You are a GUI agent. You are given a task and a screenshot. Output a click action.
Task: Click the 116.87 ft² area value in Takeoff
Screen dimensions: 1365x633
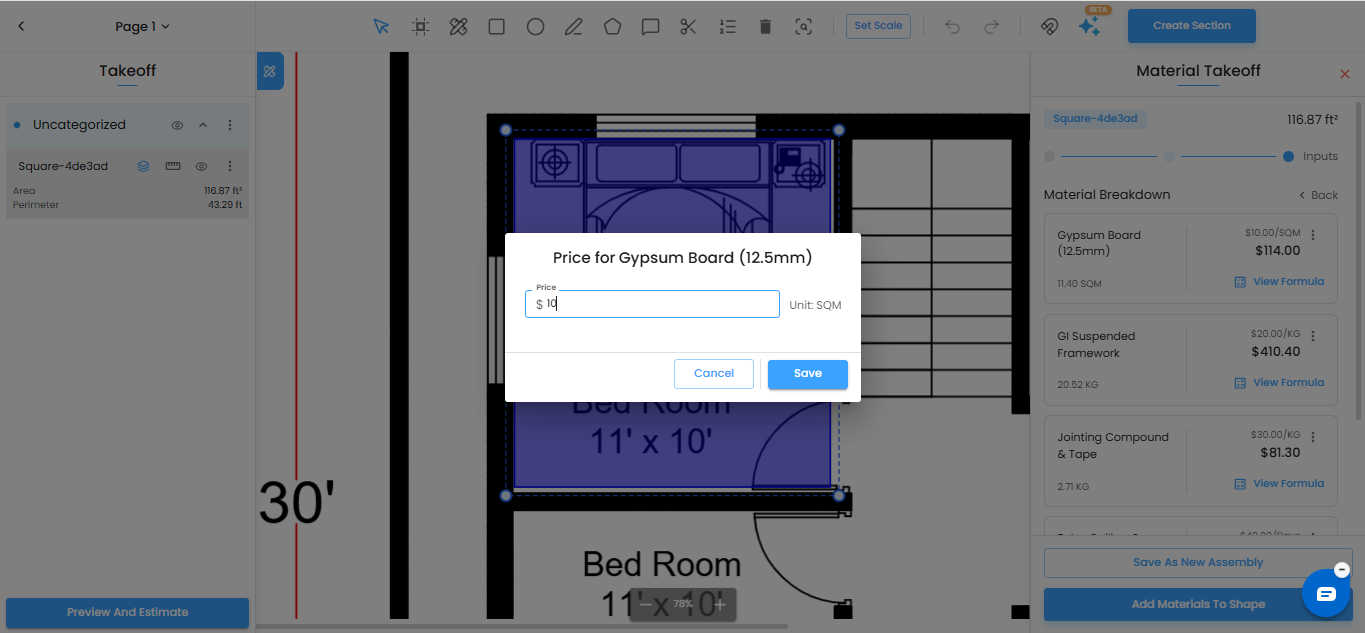223,190
